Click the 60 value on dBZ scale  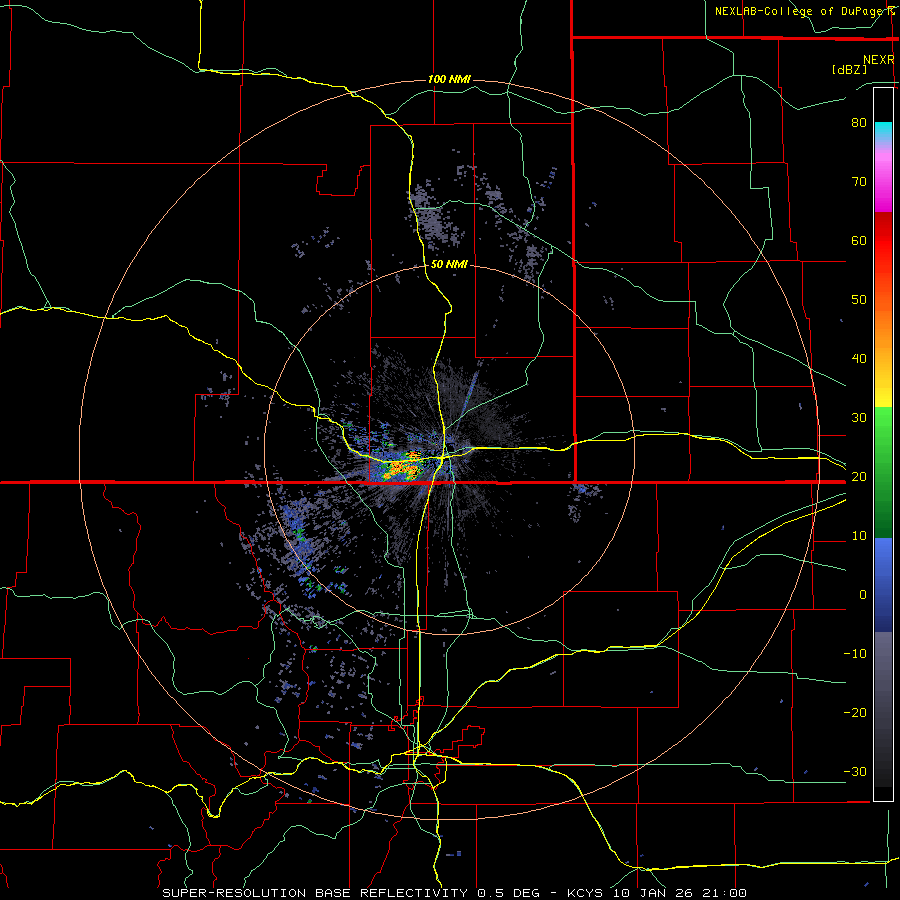point(859,240)
